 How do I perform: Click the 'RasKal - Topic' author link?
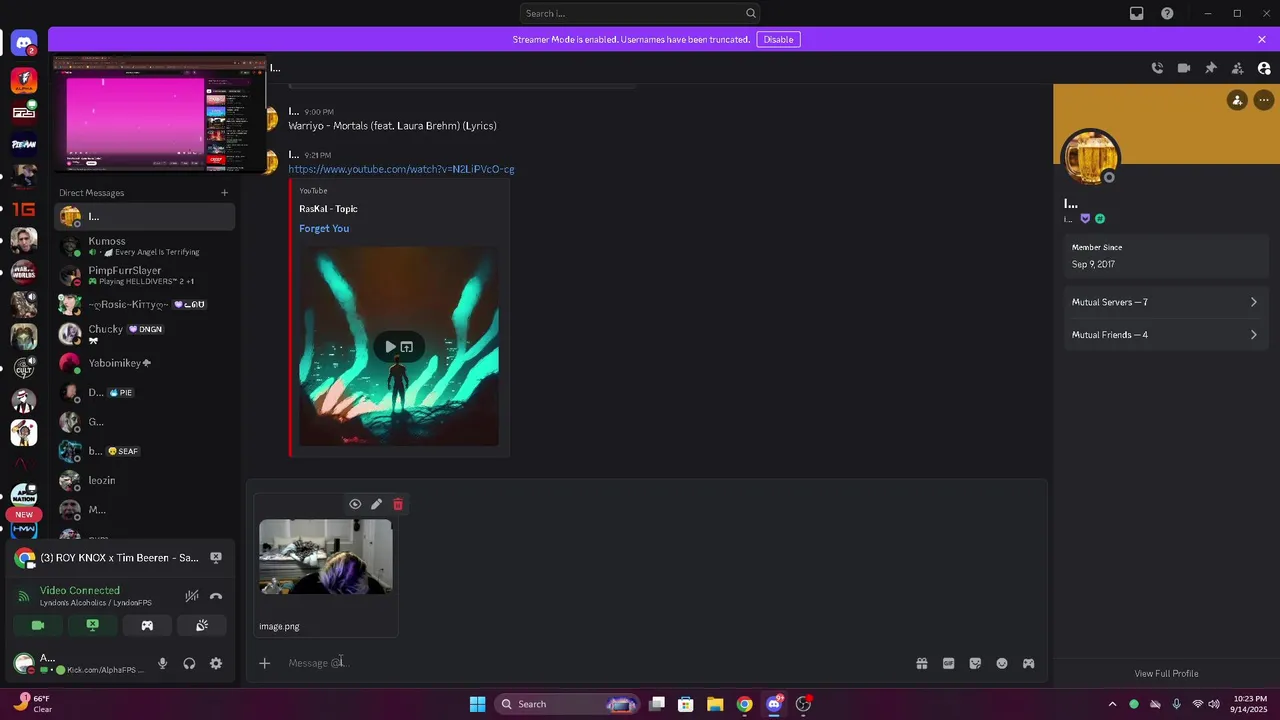coord(328,209)
